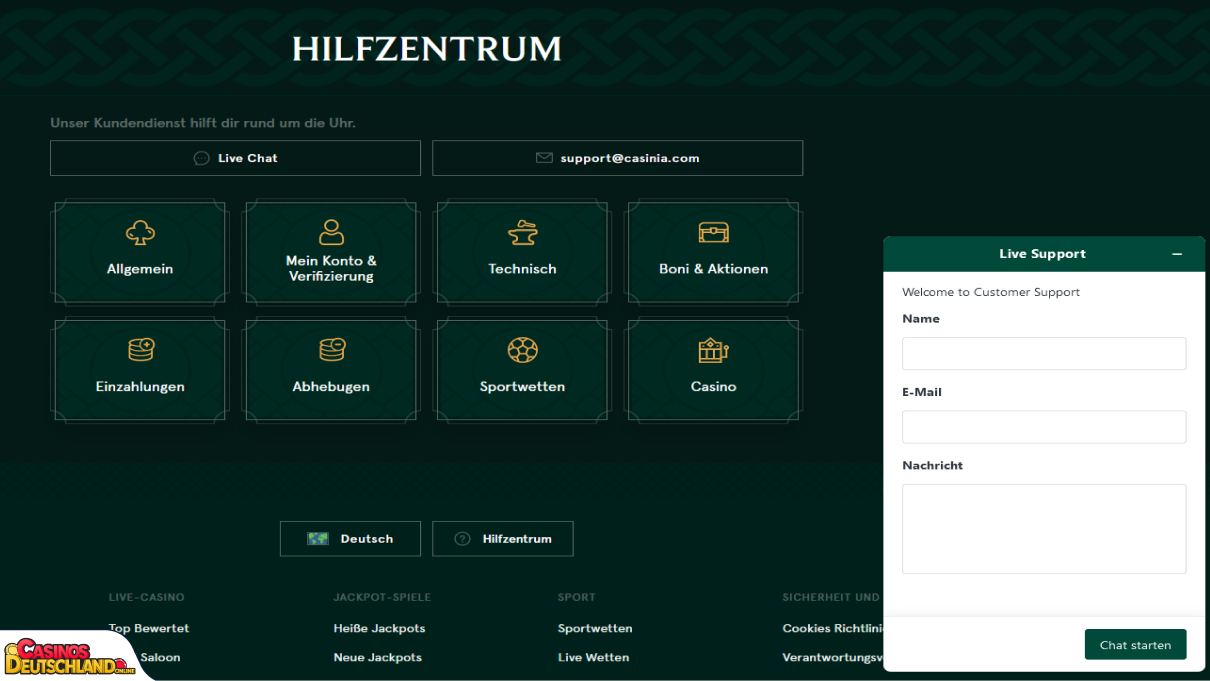Click the flag icon next to Deutsch
The image size is (1210, 681).
point(318,539)
